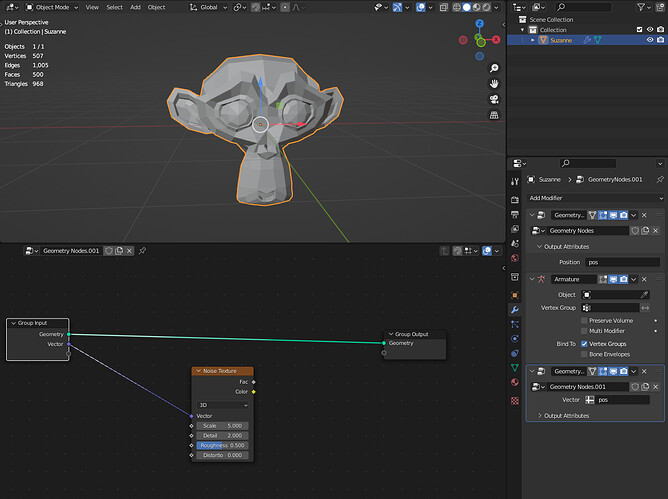Image resolution: width=668 pixels, height=499 pixels.
Task: Switch perspective/orthographic grid icon in viewport
Action: (494, 115)
